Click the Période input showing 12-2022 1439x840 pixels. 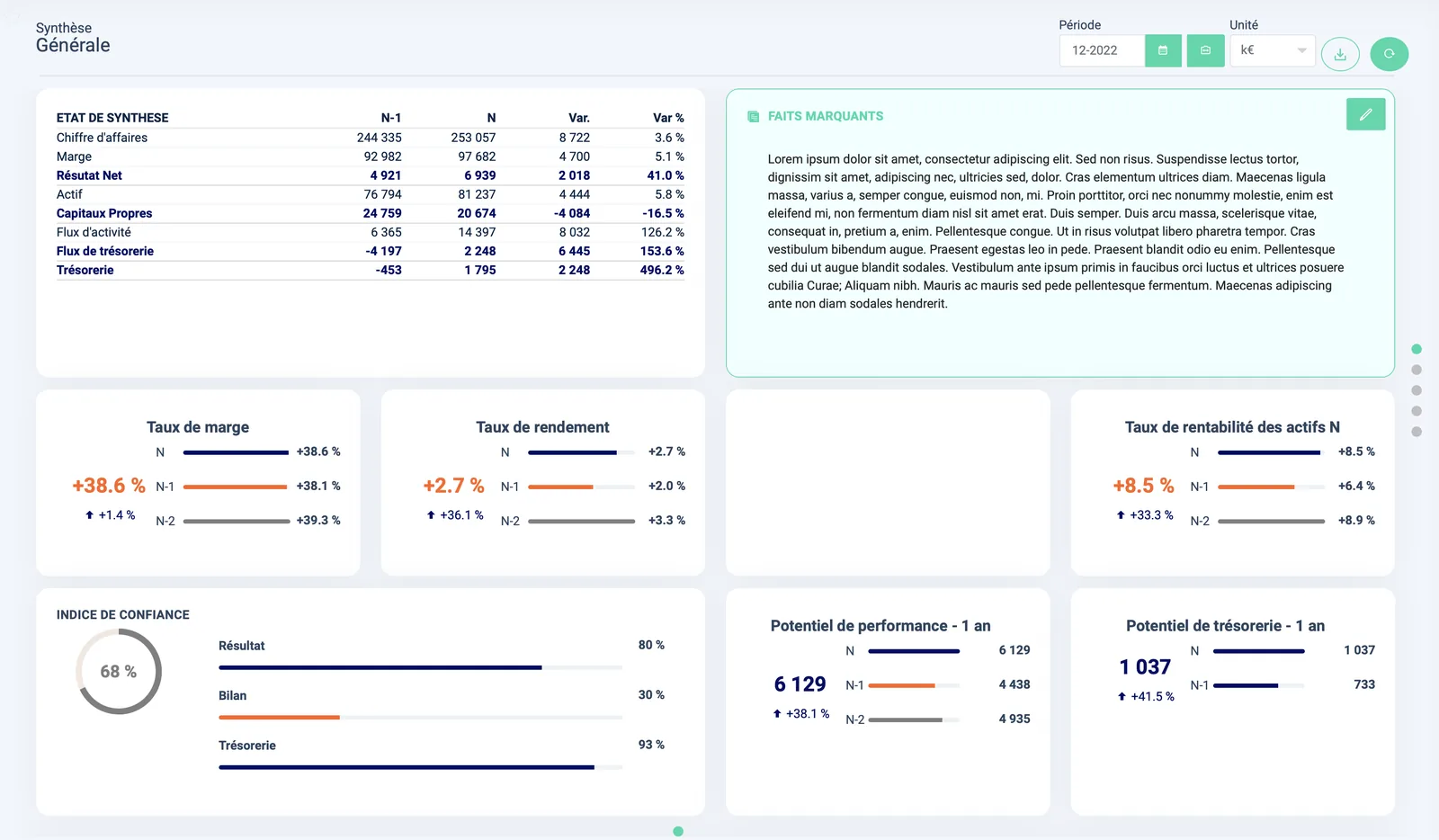(x=1102, y=50)
